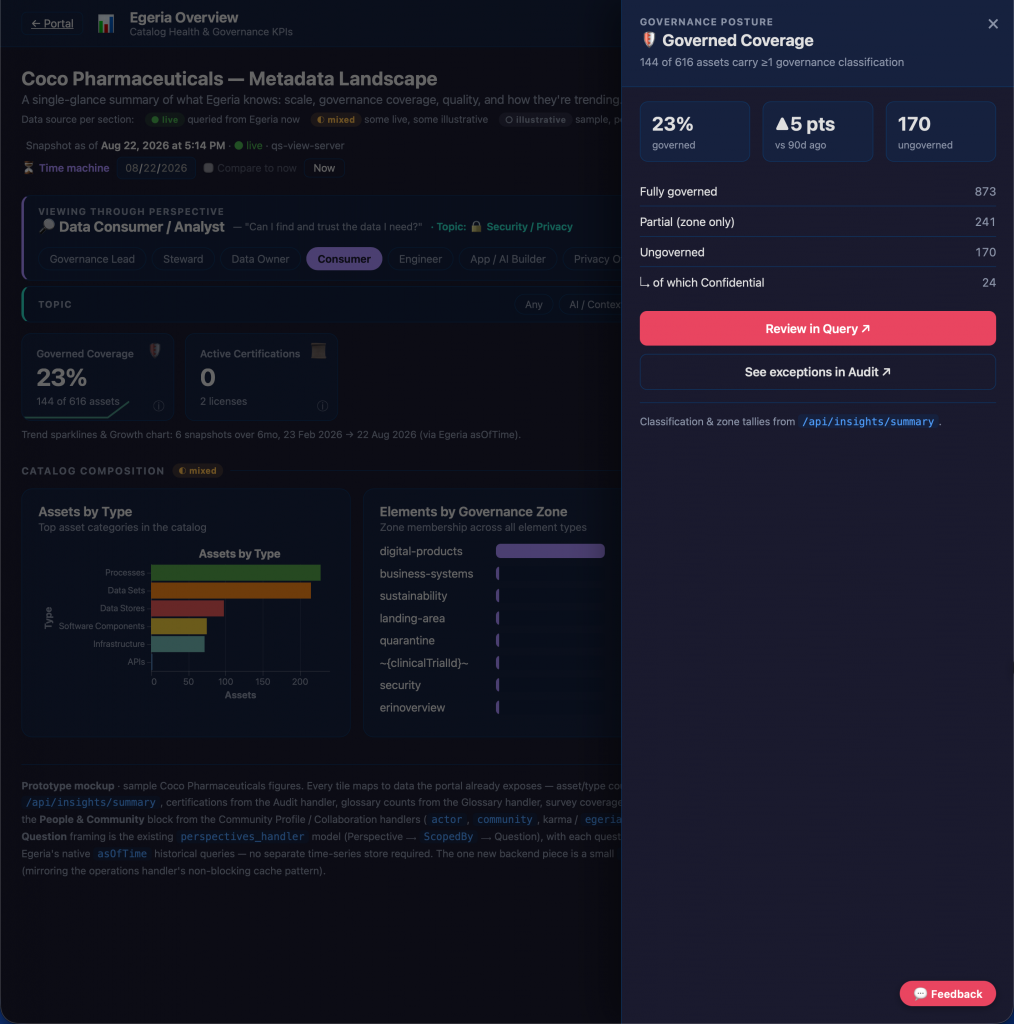Click the red Data Stores bar
The width and height of the screenshot is (1014, 1024).
(x=187, y=608)
